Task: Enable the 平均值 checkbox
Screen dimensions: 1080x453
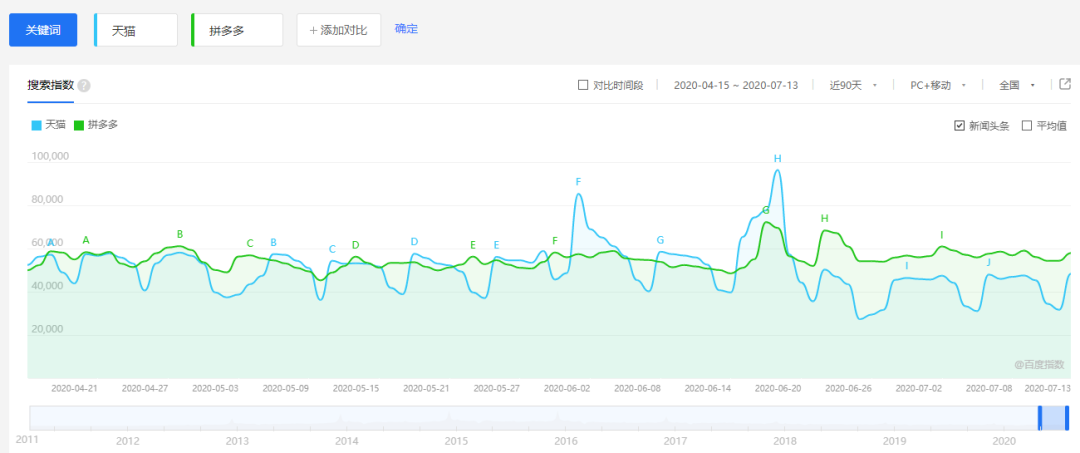Action: coord(1026,125)
